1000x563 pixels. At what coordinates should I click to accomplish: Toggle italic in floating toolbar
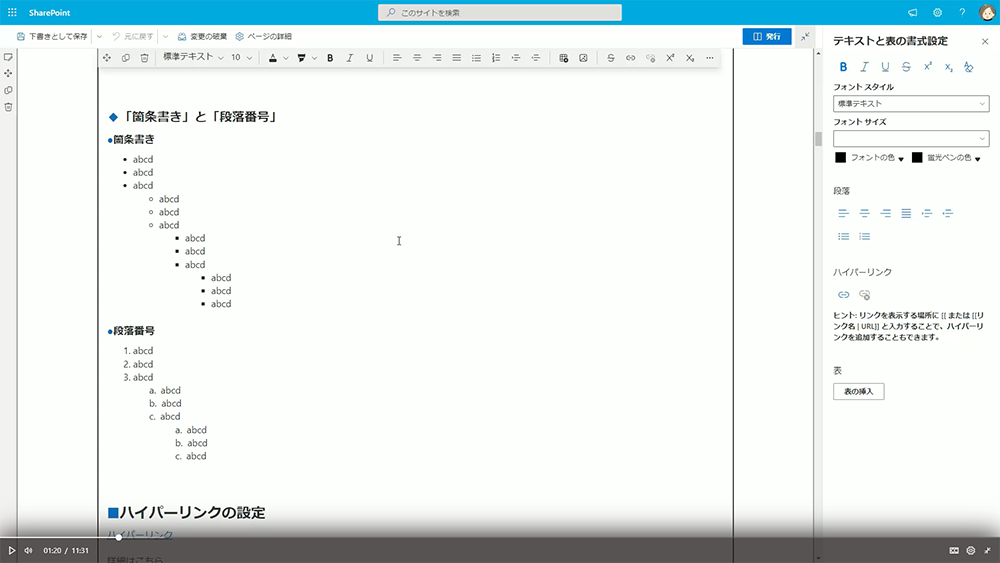click(x=349, y=58)
